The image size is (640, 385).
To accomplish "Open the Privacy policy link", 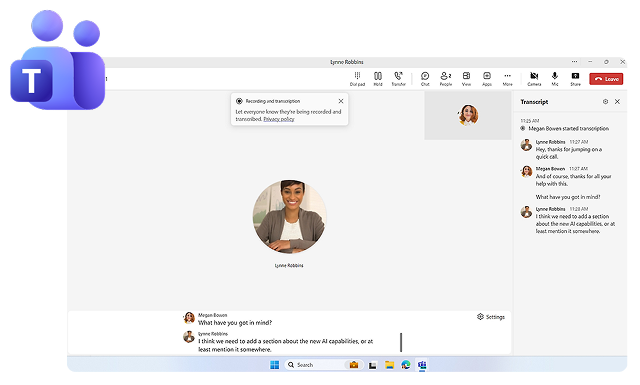I will pyautogui.click(x=279, y=119).
